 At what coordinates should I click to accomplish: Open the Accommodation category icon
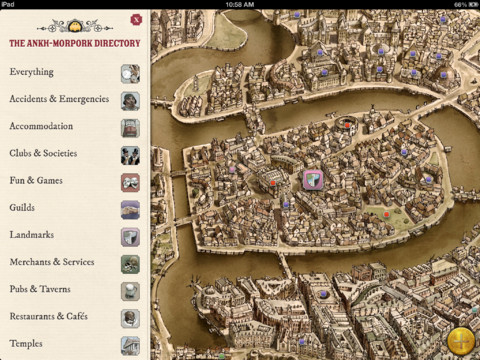pos(130,128)
